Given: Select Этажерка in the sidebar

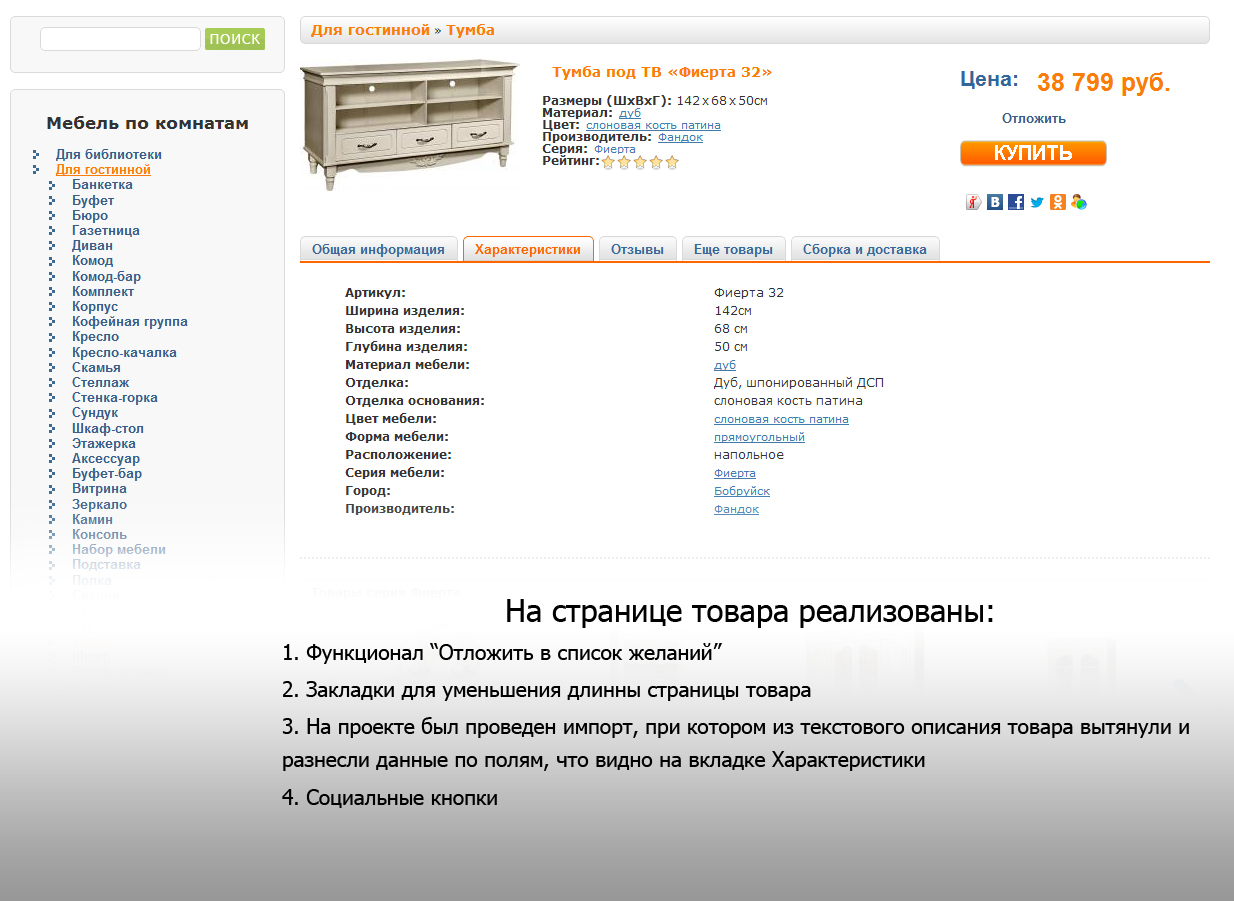Looking at the screenshot, I should pyautogui.click(x=104, y=443).
